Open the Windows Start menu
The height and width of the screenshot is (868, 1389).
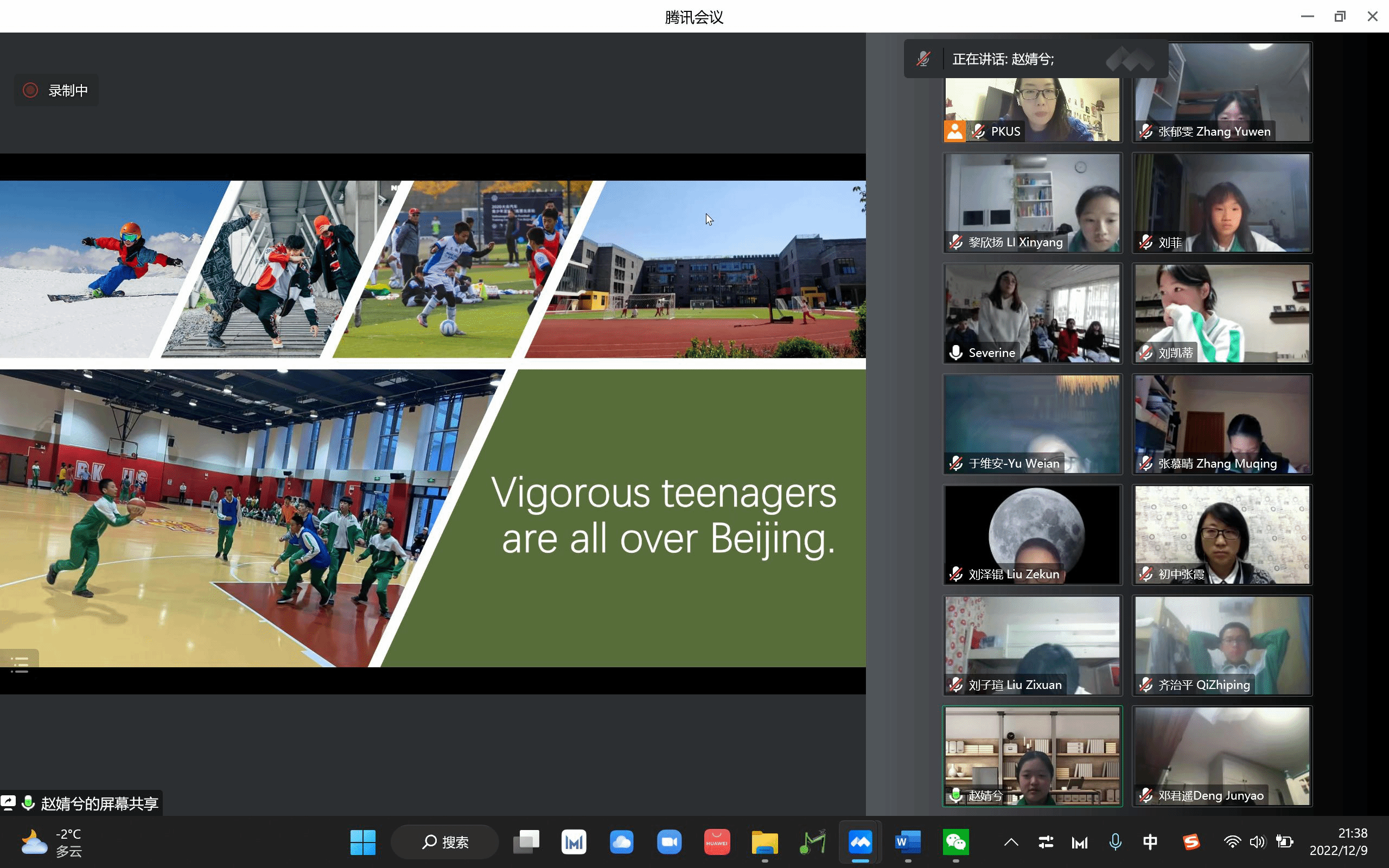coord(363,842)
